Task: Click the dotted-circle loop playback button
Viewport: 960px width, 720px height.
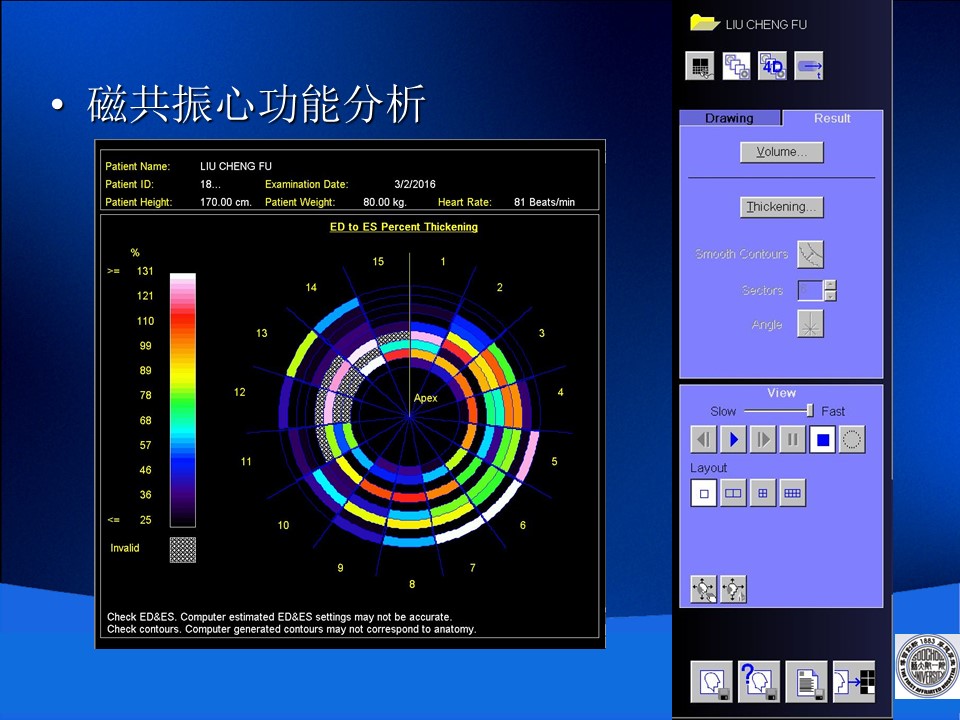Action: [852, 439]
